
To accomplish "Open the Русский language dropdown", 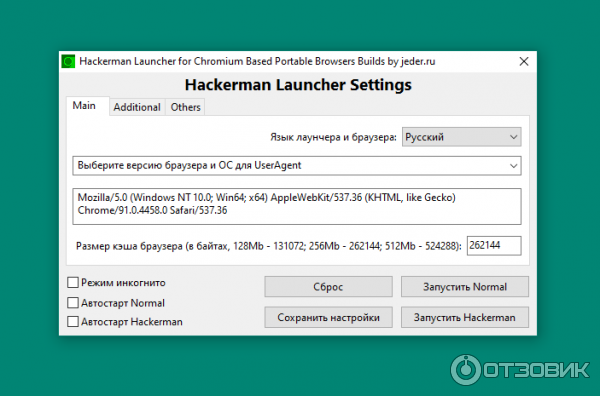I will pos(461,137).
